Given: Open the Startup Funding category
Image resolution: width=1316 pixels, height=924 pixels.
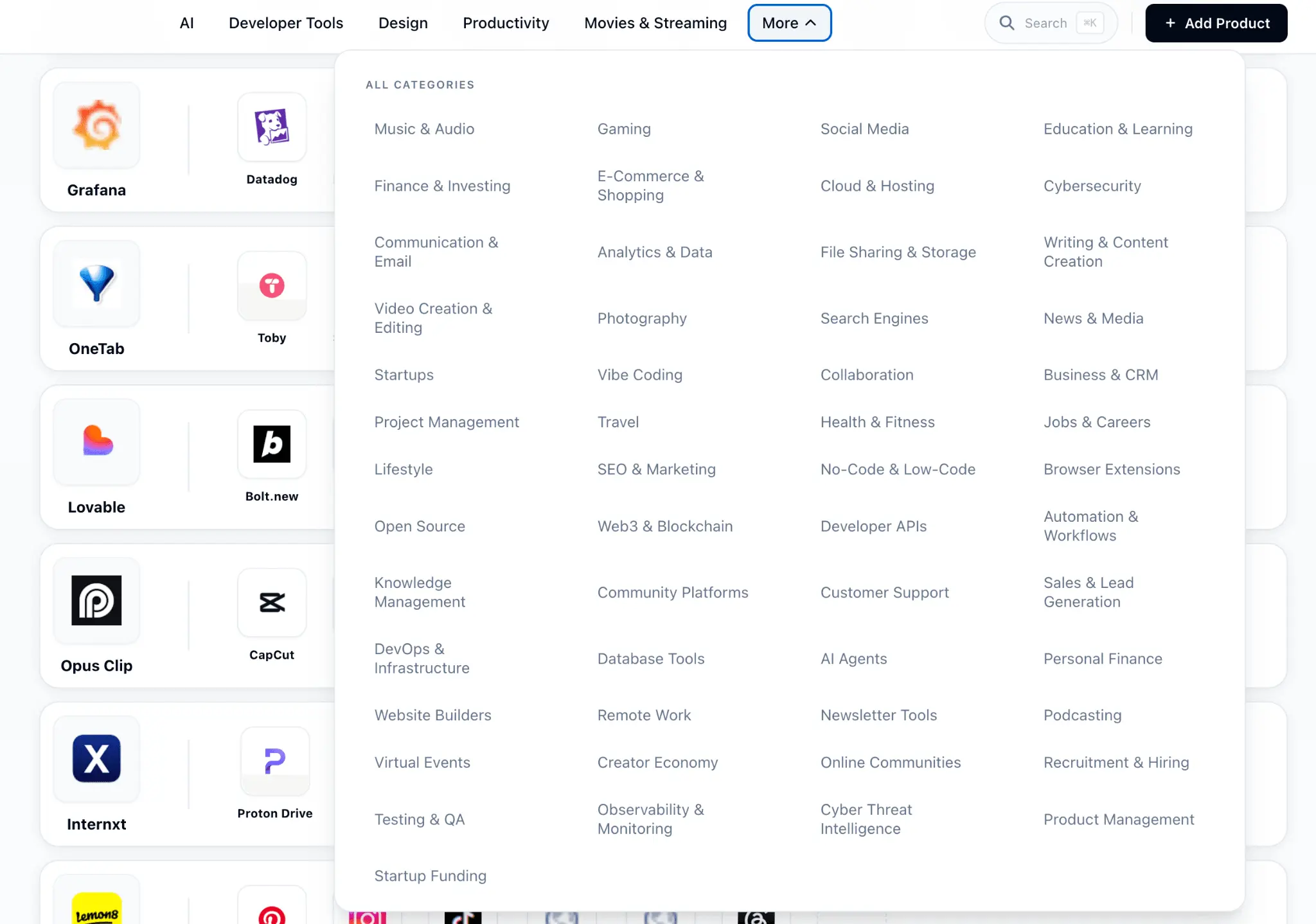Looking at the screenshot, I should [430, 876].
